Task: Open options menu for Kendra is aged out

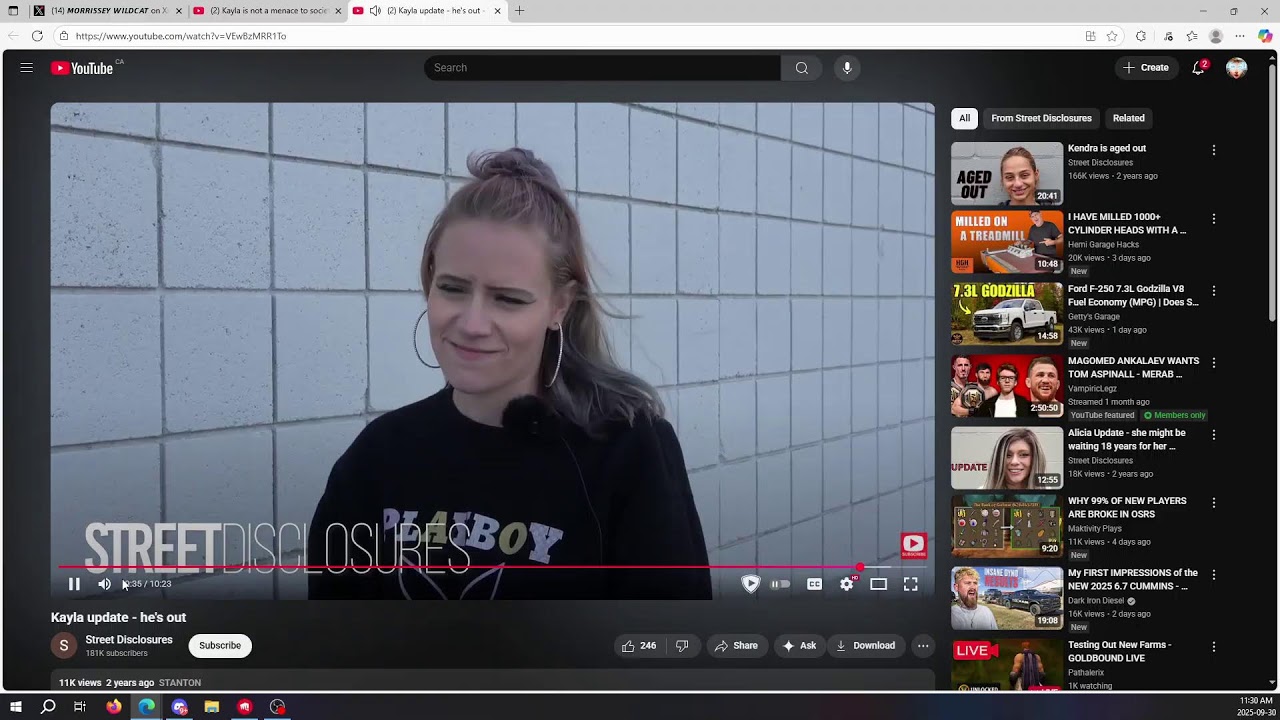Action: point(1214,150)
